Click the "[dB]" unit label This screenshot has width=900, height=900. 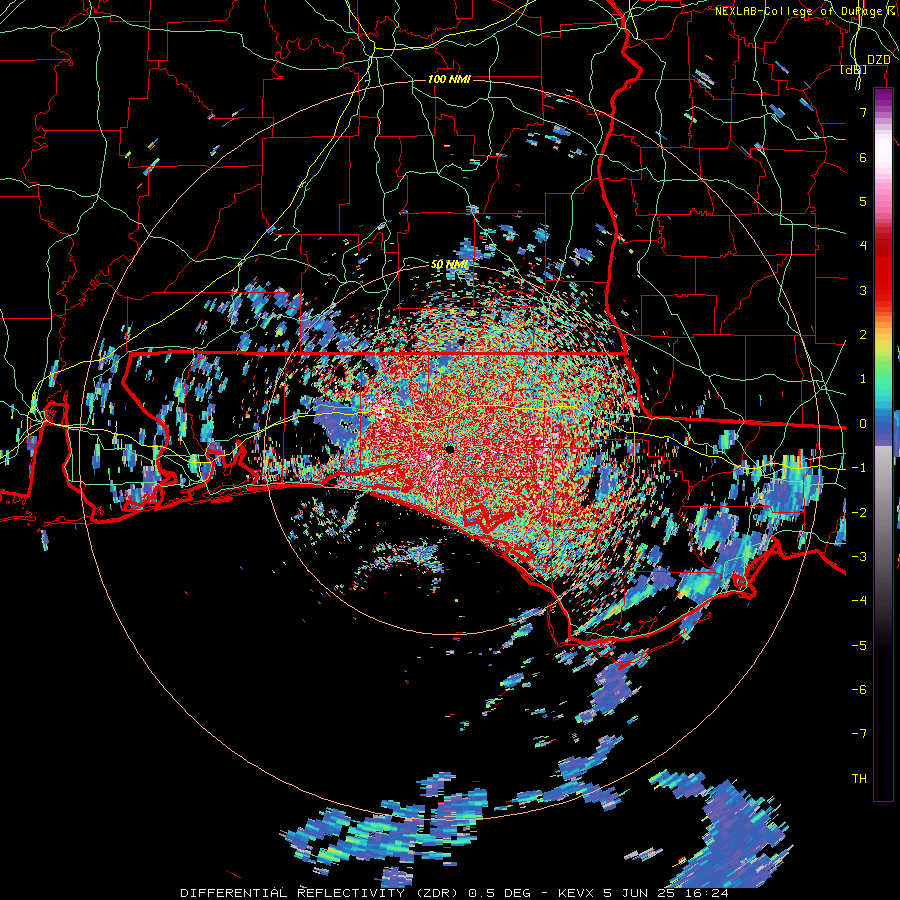pos(854,70)
